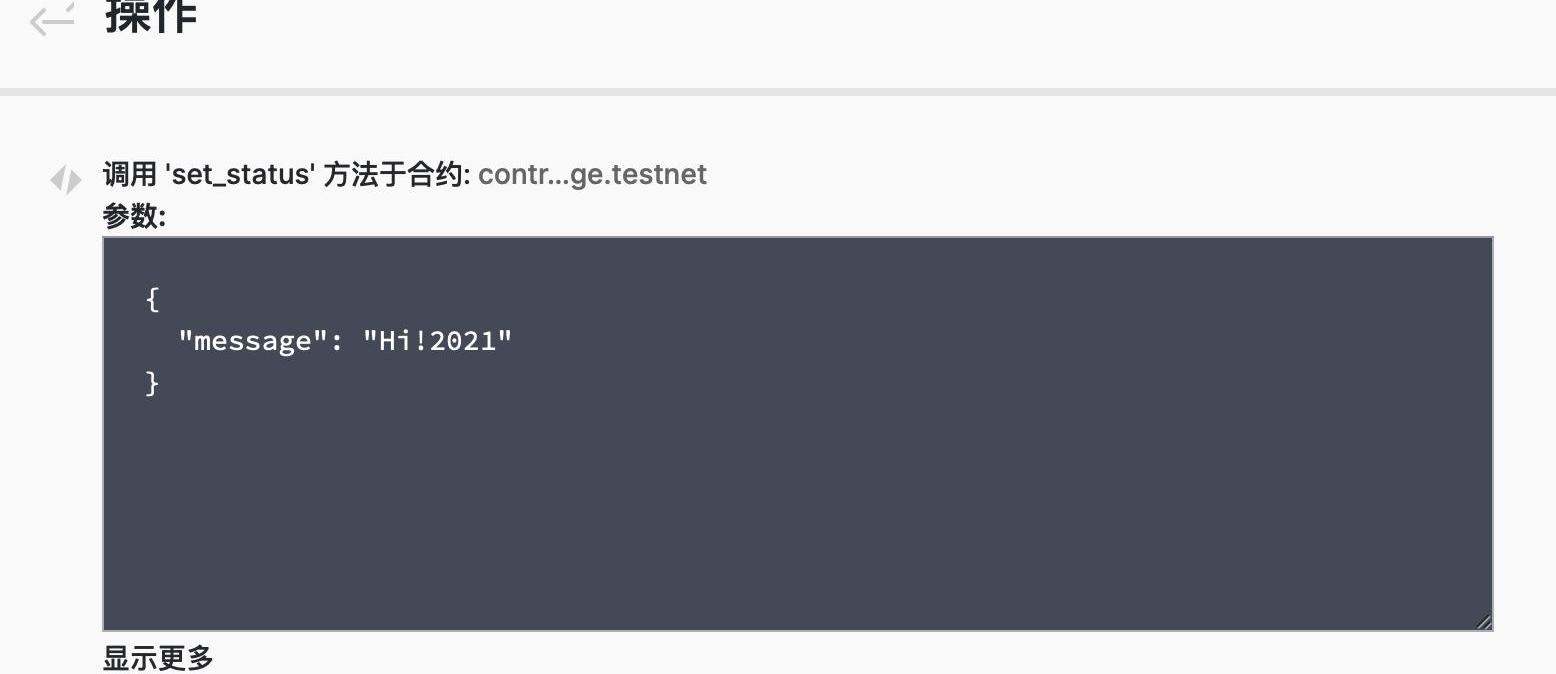1556x674 pixels.
Task: Click the colon after "message" key
Action: point(337,341)
